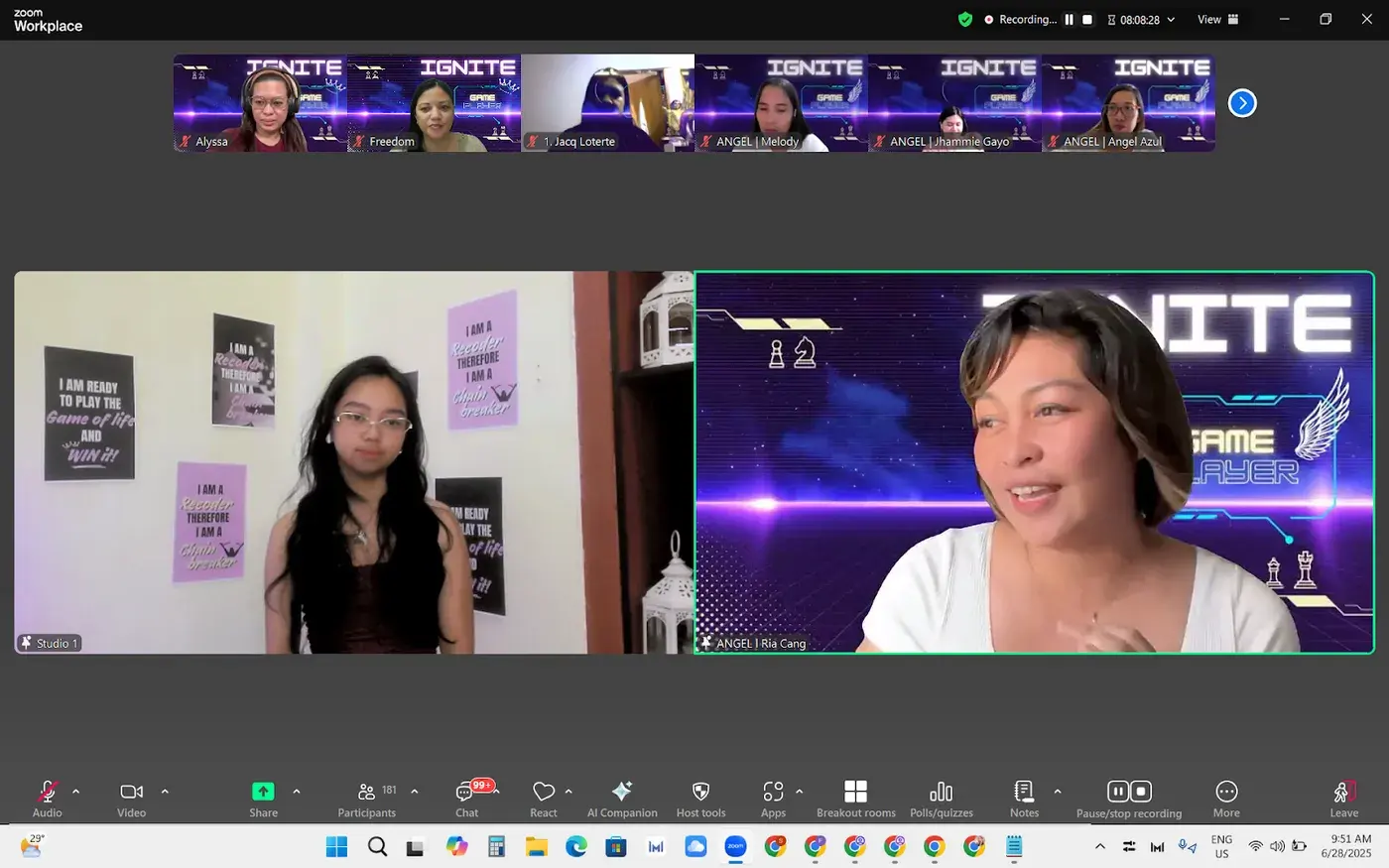Show next participants with the blue arrow

pyautogui.click(x=1242, y=103)
